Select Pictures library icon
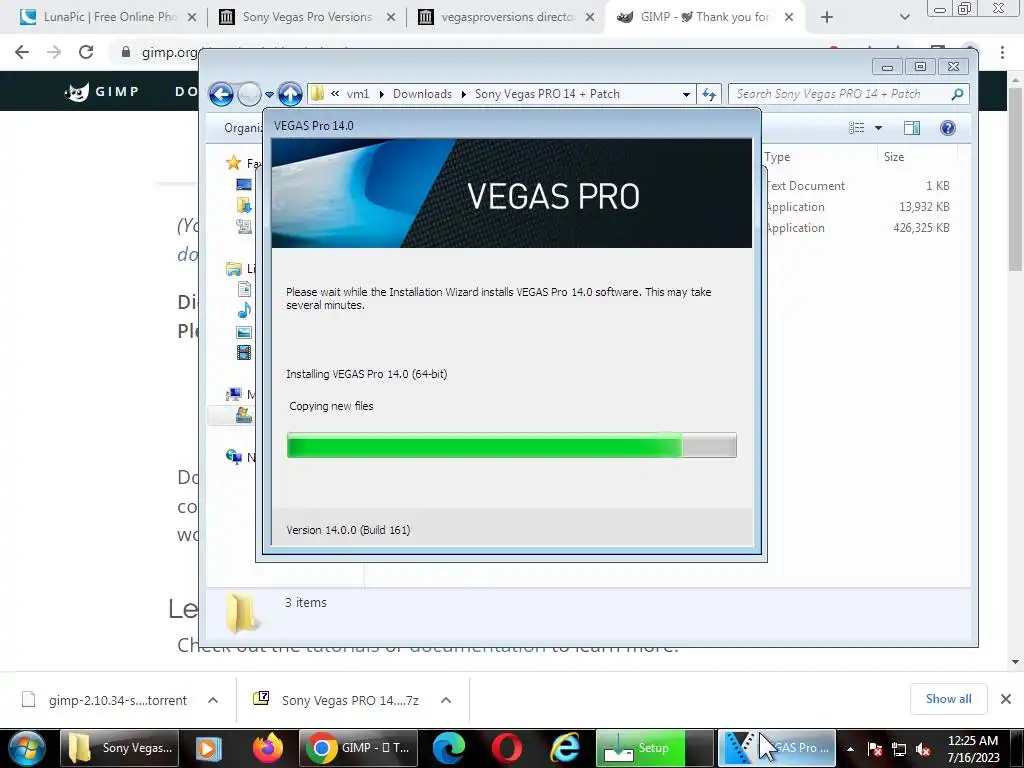Viewport: 1024px width, 768px height. [x=244, y=332]
